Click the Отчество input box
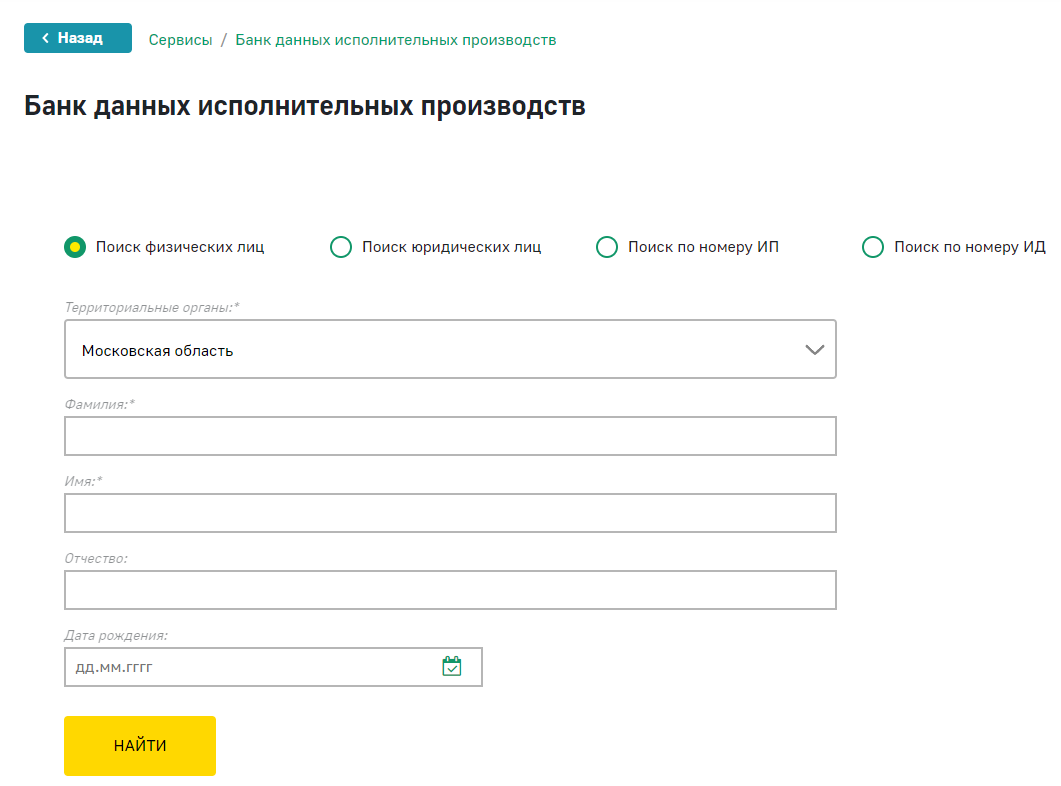The height and width of the screenshot is (786, 1061). pos(450,589)
